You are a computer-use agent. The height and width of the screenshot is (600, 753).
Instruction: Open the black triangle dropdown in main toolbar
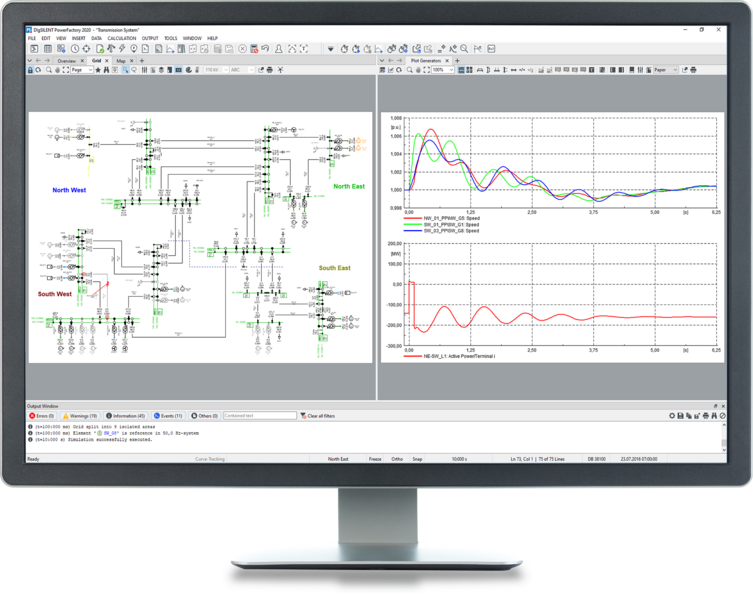pos(330,49)
